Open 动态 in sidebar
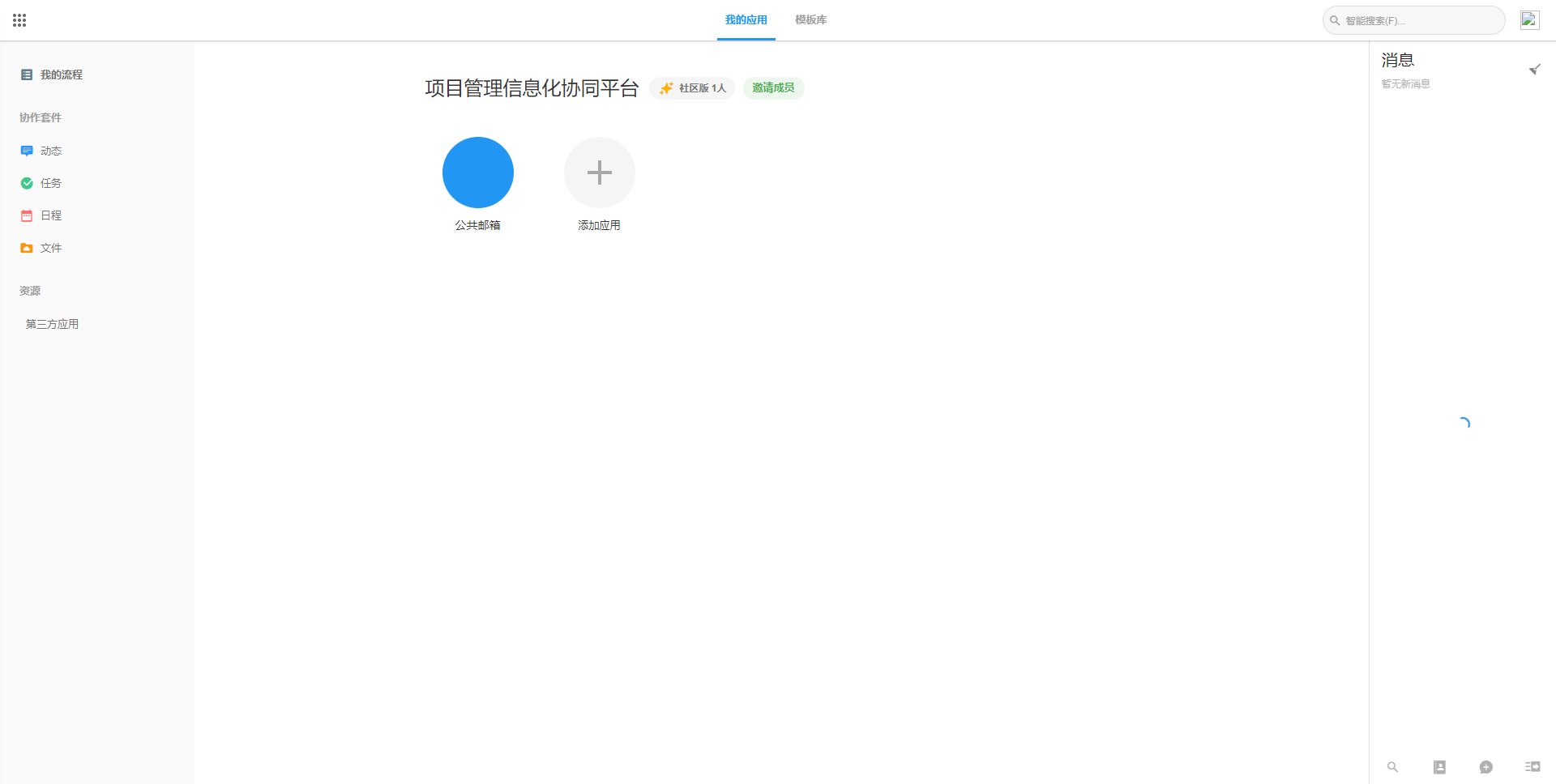1556x784 pixels. (97, 151)
